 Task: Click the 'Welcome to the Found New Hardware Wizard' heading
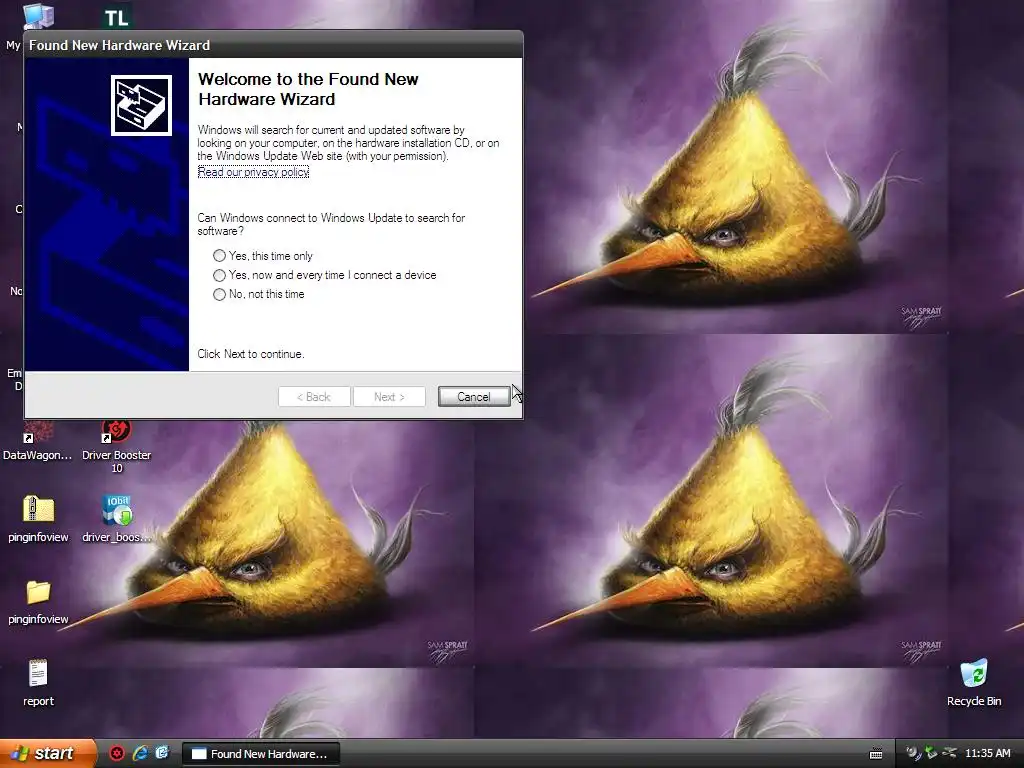pyautogui.click(x=308, y=89)
